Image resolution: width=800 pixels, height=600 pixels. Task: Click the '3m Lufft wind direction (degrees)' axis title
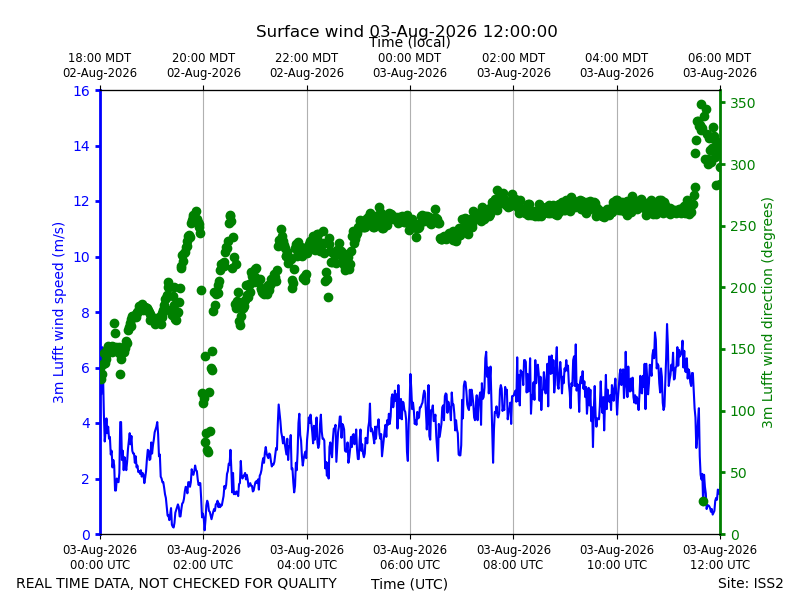[767, 313]
